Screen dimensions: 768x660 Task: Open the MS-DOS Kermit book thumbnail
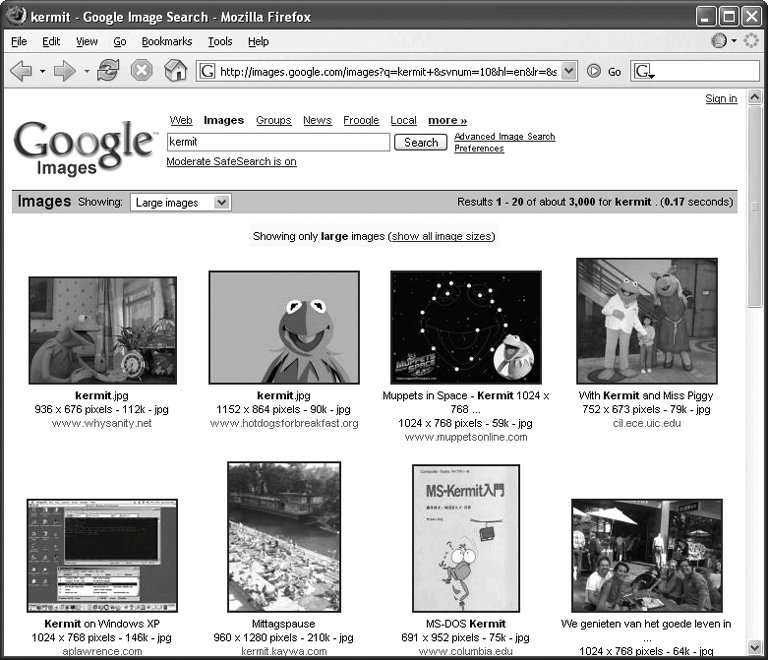point(466,538)
